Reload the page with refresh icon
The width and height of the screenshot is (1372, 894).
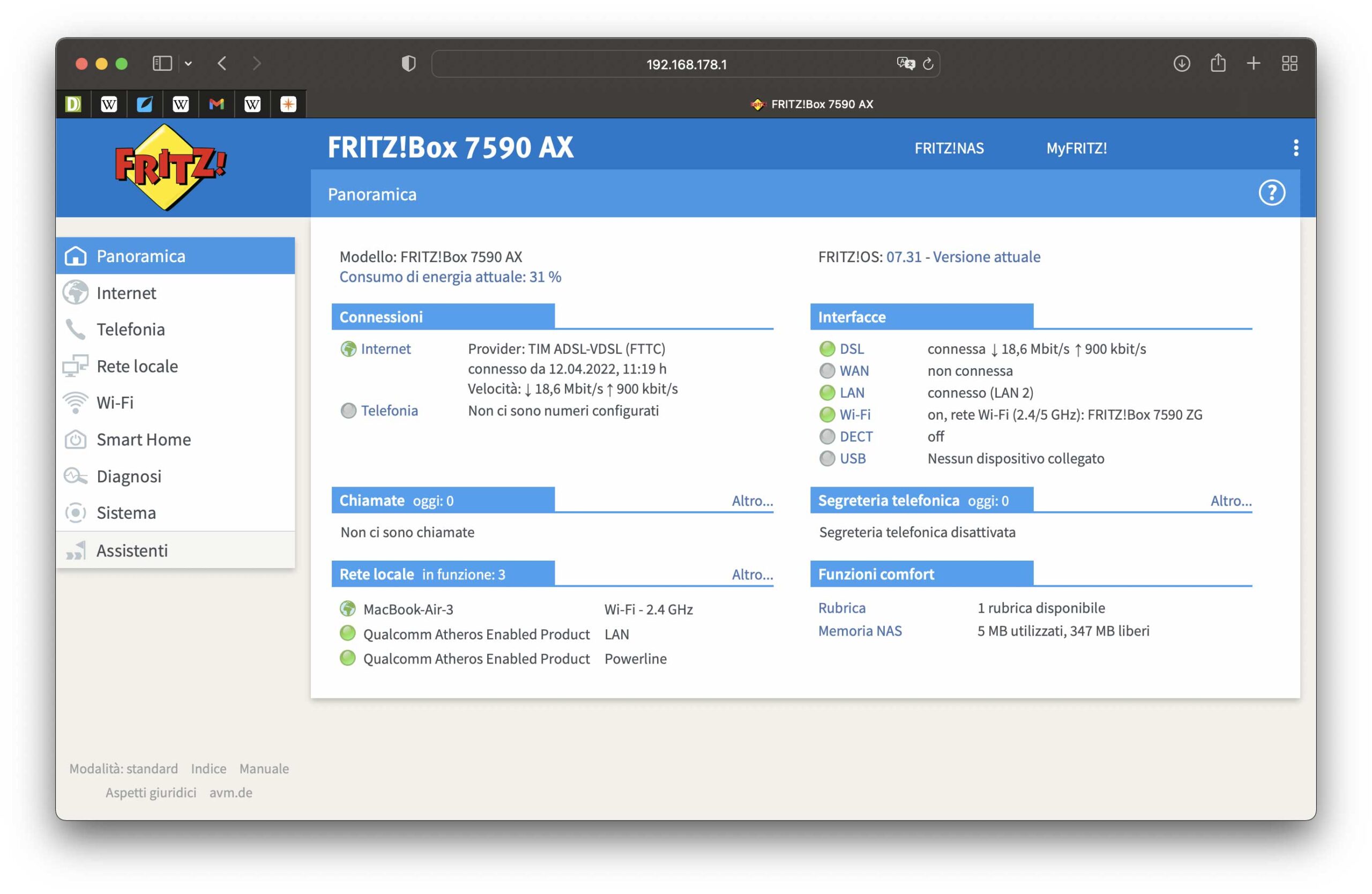pos(928,63)
